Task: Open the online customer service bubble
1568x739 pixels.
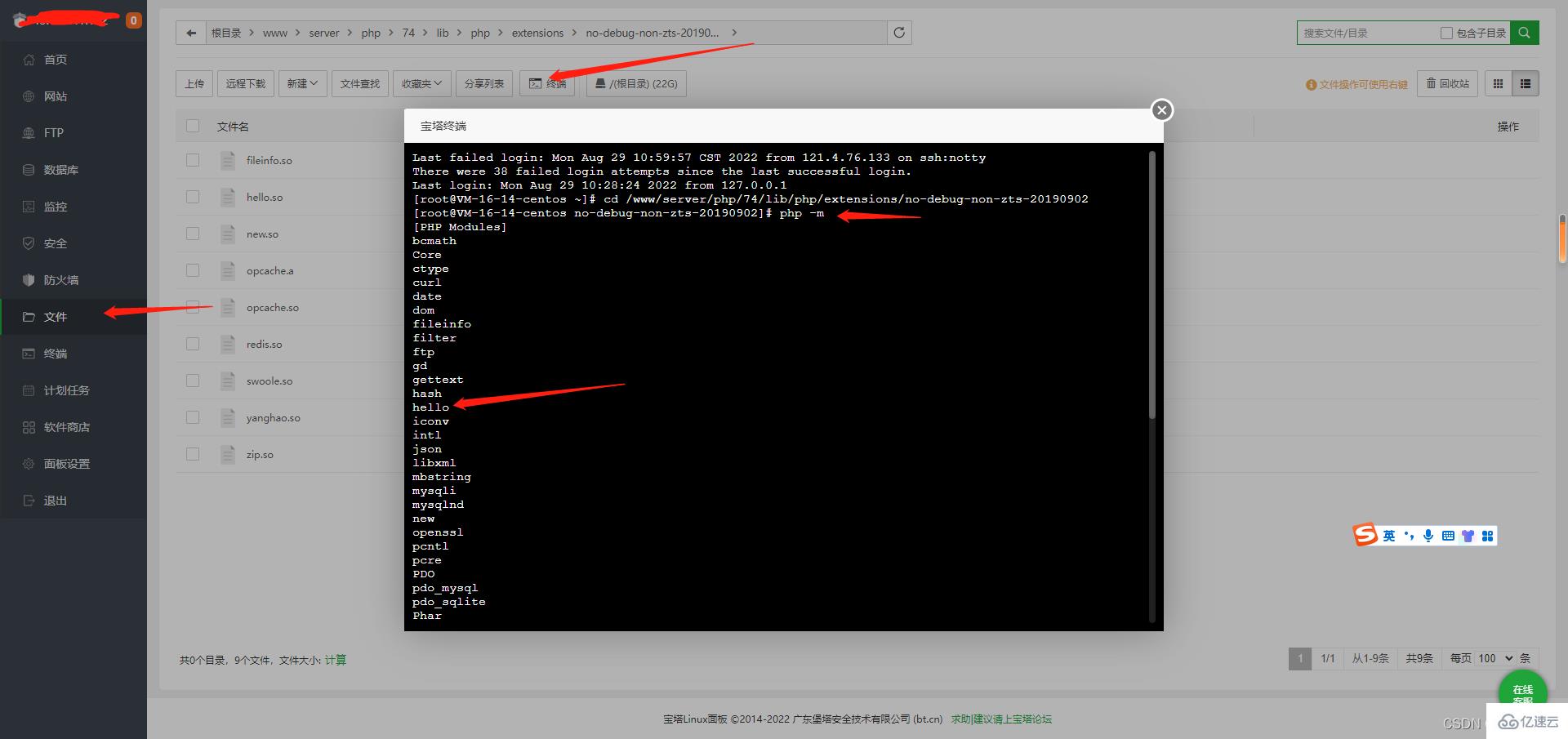Action: (x=1522, y=691)
